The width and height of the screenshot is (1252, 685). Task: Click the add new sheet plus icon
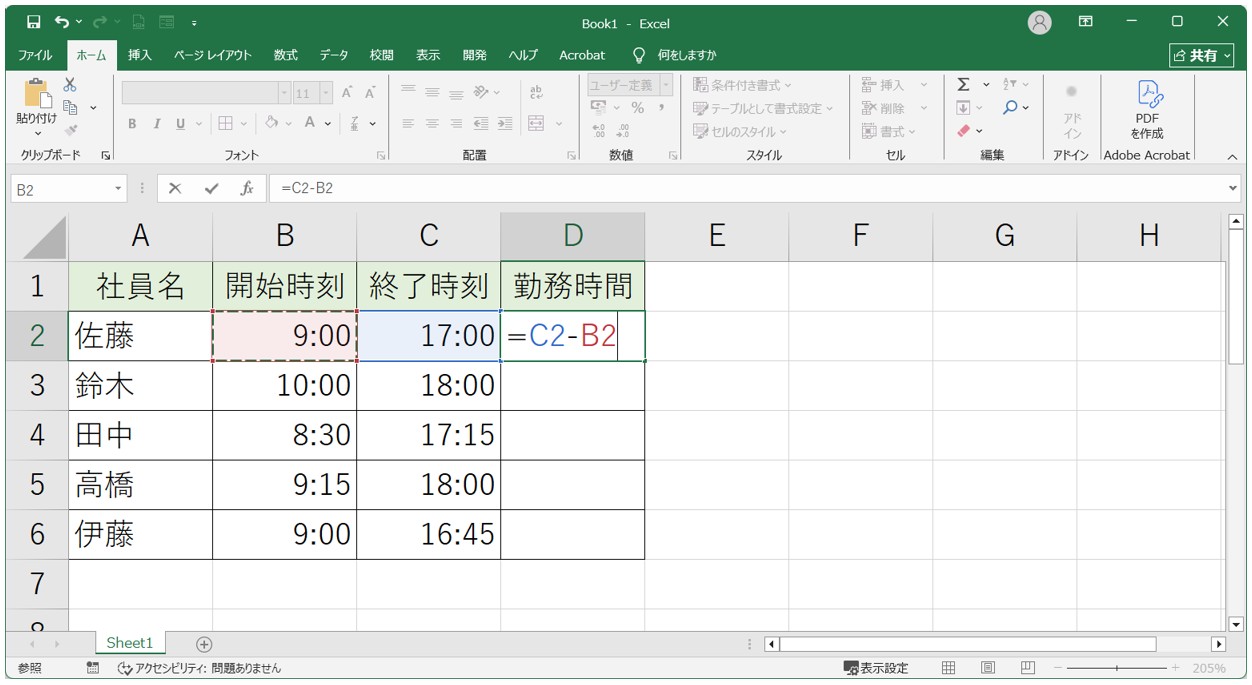click(x=204, y=644)
